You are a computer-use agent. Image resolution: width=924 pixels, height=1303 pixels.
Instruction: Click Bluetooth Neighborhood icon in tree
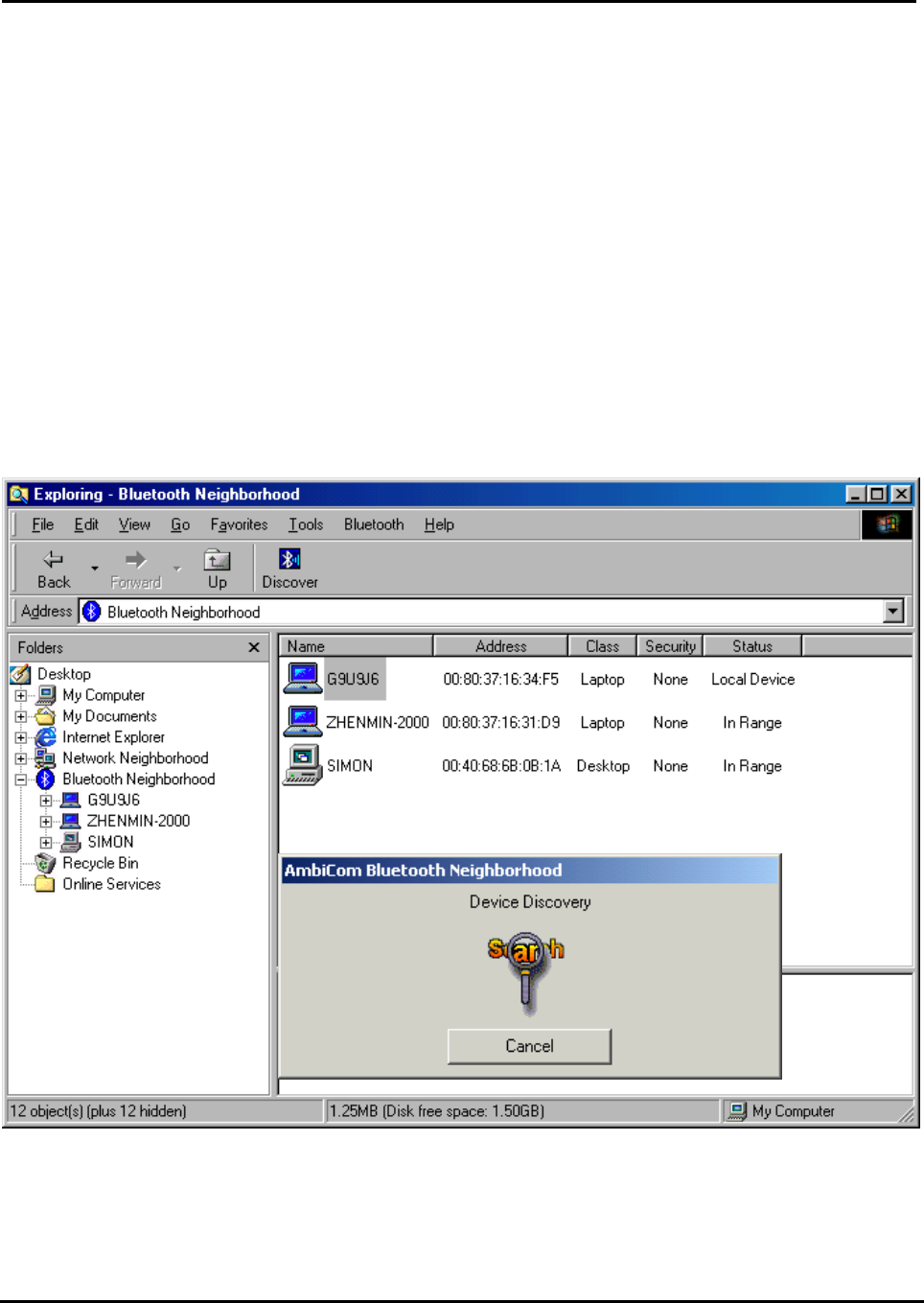(x=46, y=779)
